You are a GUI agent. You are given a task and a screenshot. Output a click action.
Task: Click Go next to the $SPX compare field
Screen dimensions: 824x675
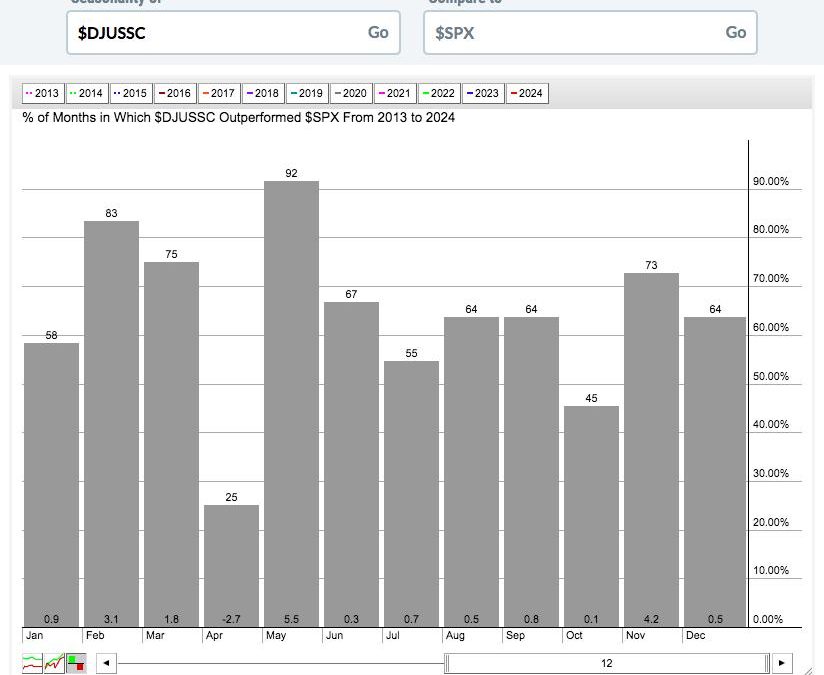click(x=736, y=33)
